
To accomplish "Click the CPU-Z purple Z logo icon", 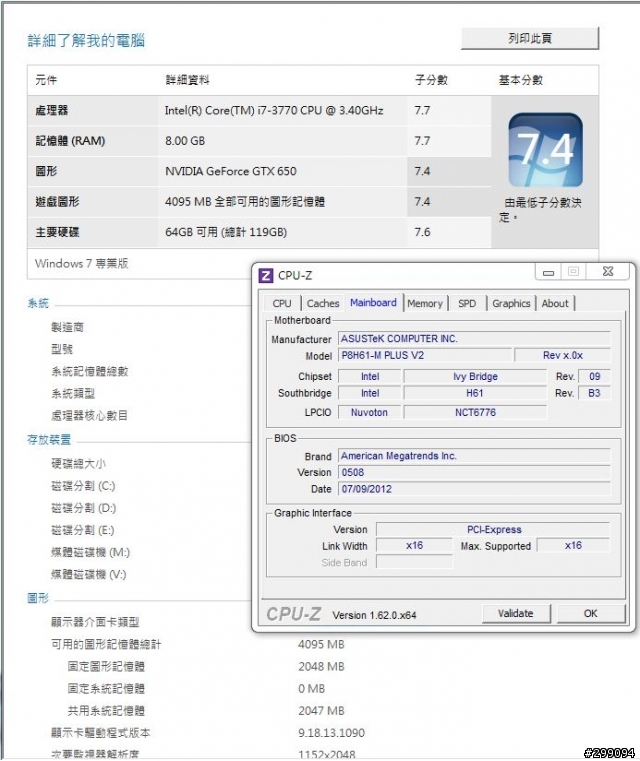I will 265,276.
